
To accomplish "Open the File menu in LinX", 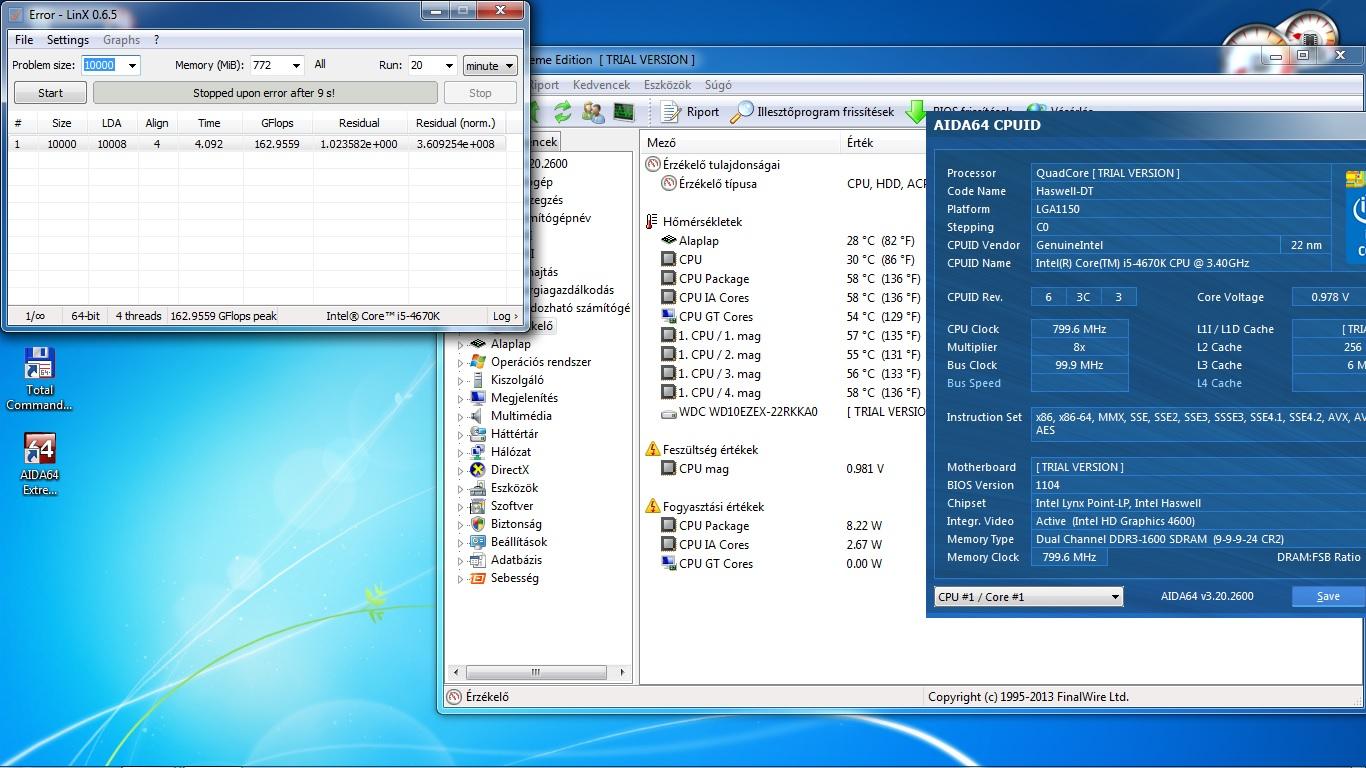I will pyautogui.click(x=24, y=40).
